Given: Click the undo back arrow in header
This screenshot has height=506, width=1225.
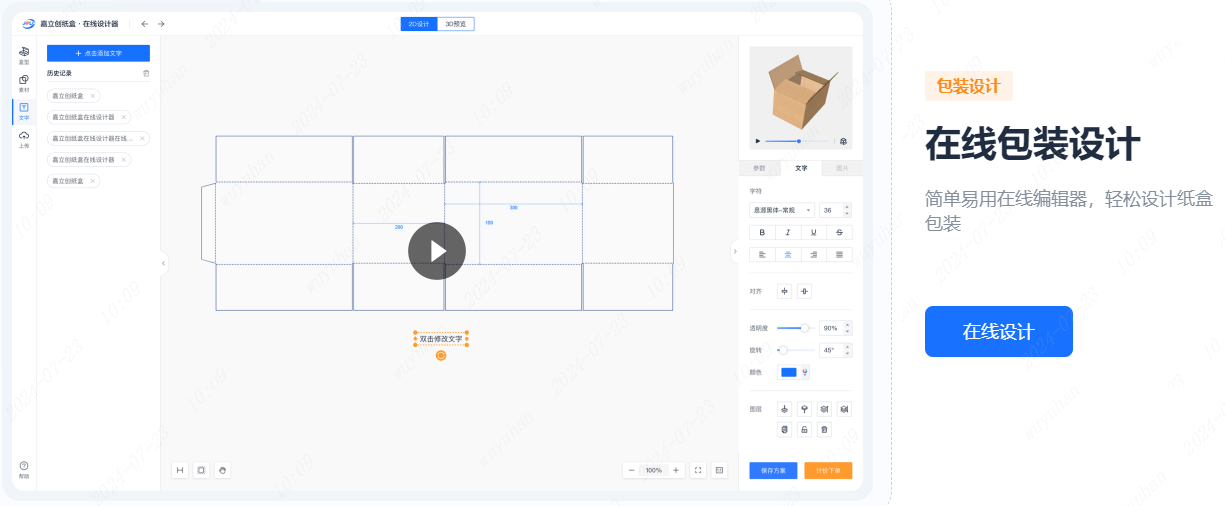Looking at the screenshot, I should [x=145, y=24].
